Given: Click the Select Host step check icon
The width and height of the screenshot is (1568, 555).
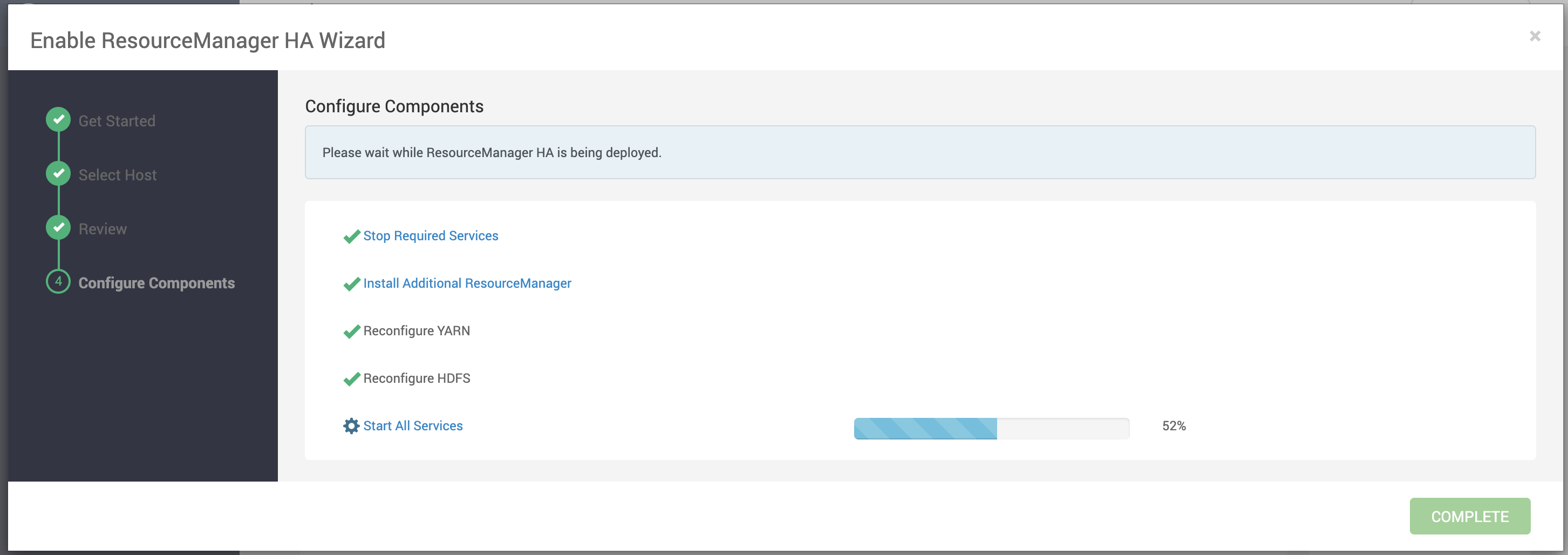Looking at the screenshot, I should 58,174.
